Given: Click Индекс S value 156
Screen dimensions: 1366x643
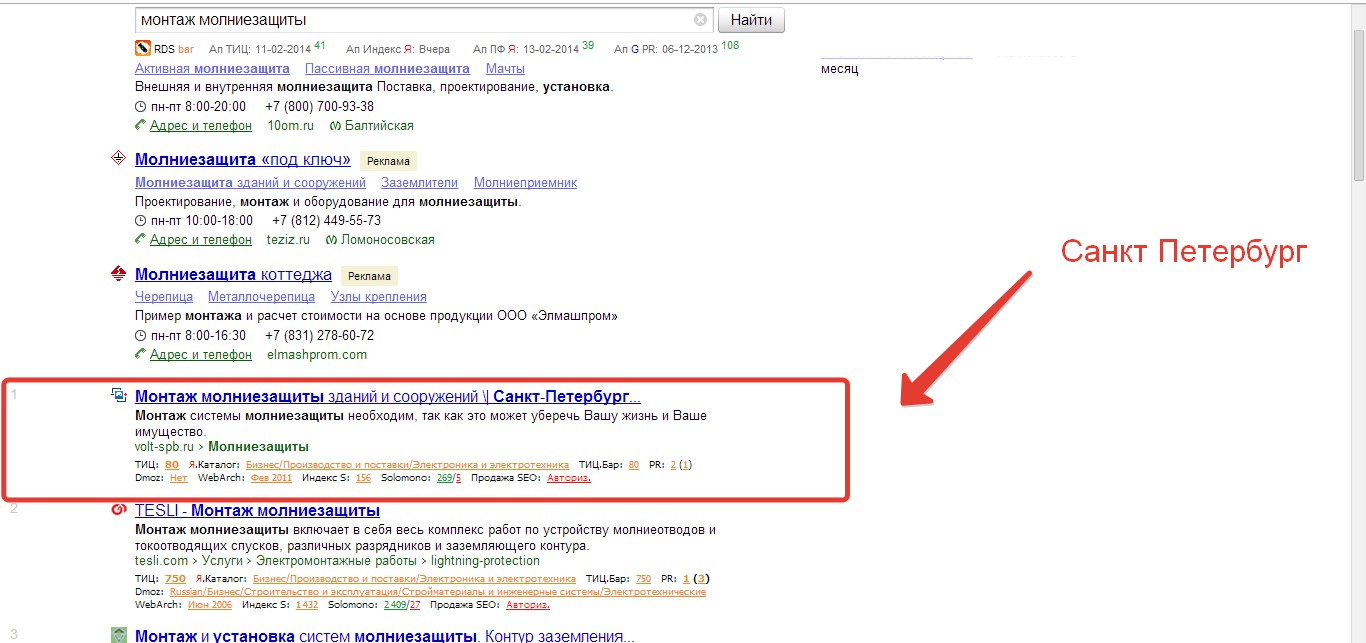Looking at the screenshot, I should coord(363,478).
